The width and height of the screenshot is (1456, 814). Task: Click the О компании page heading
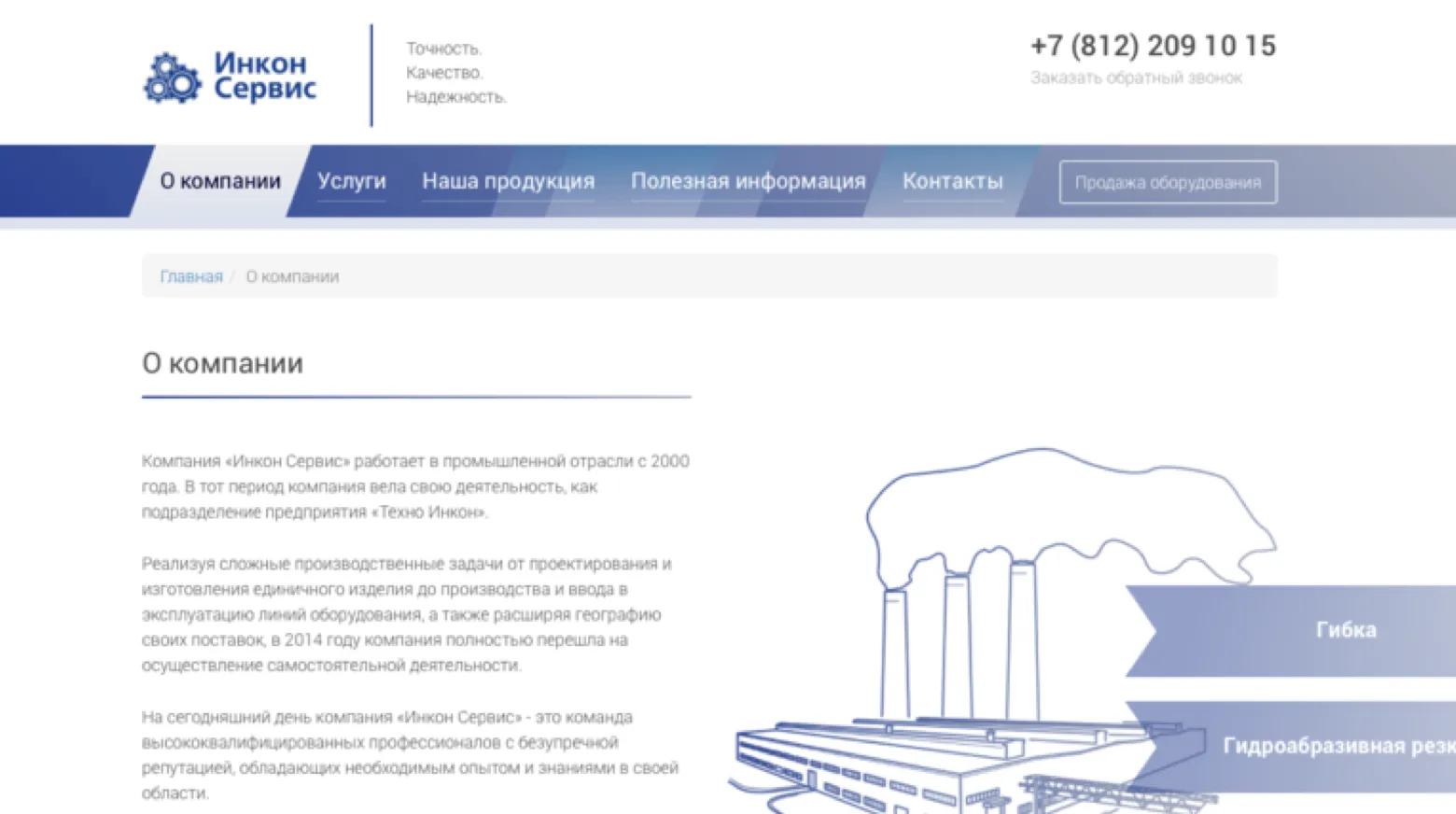point(222,363)
